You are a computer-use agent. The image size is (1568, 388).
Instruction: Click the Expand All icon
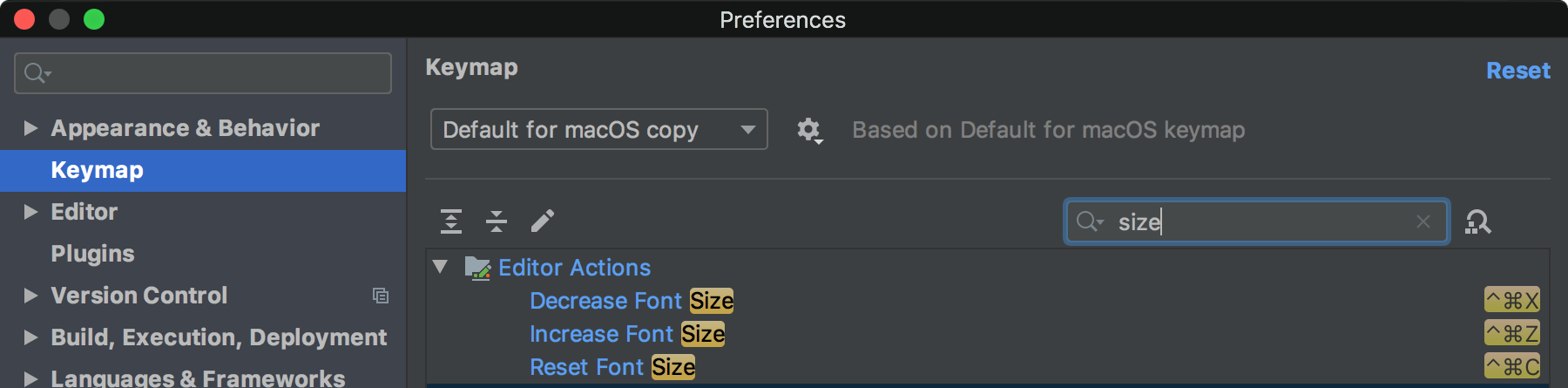(451, 221)
